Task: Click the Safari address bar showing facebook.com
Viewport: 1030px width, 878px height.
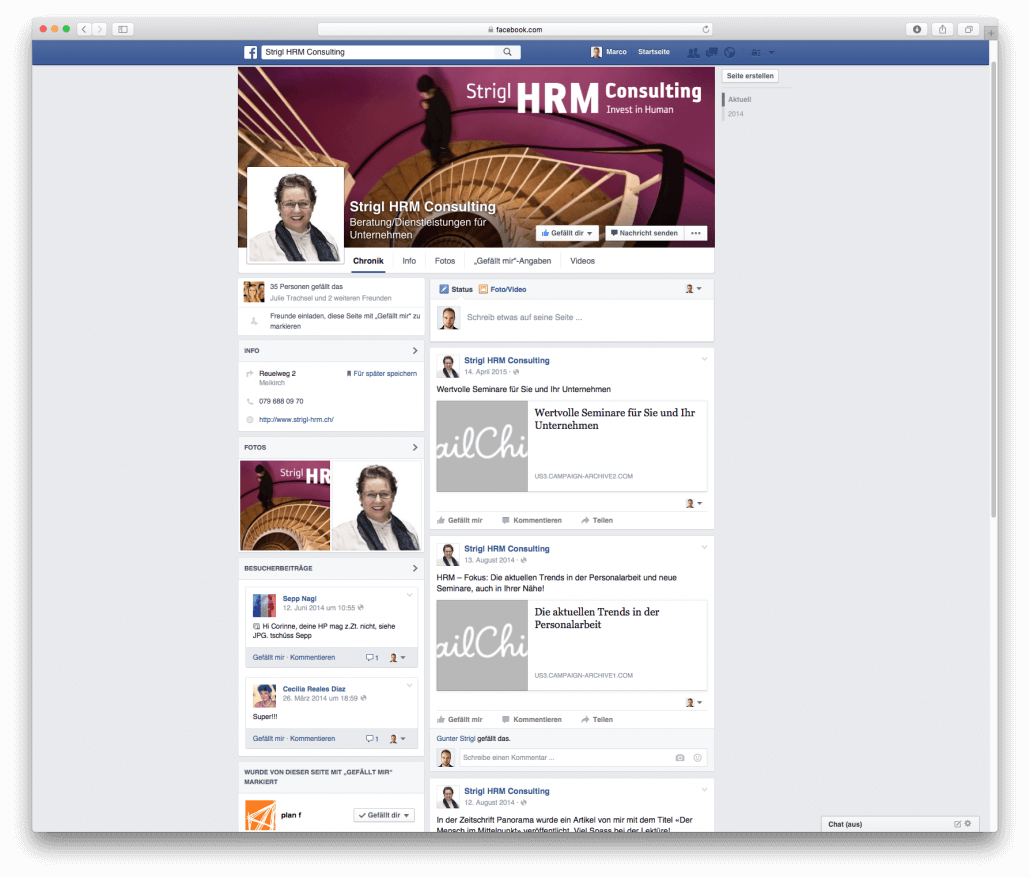Action: (515, 30)
